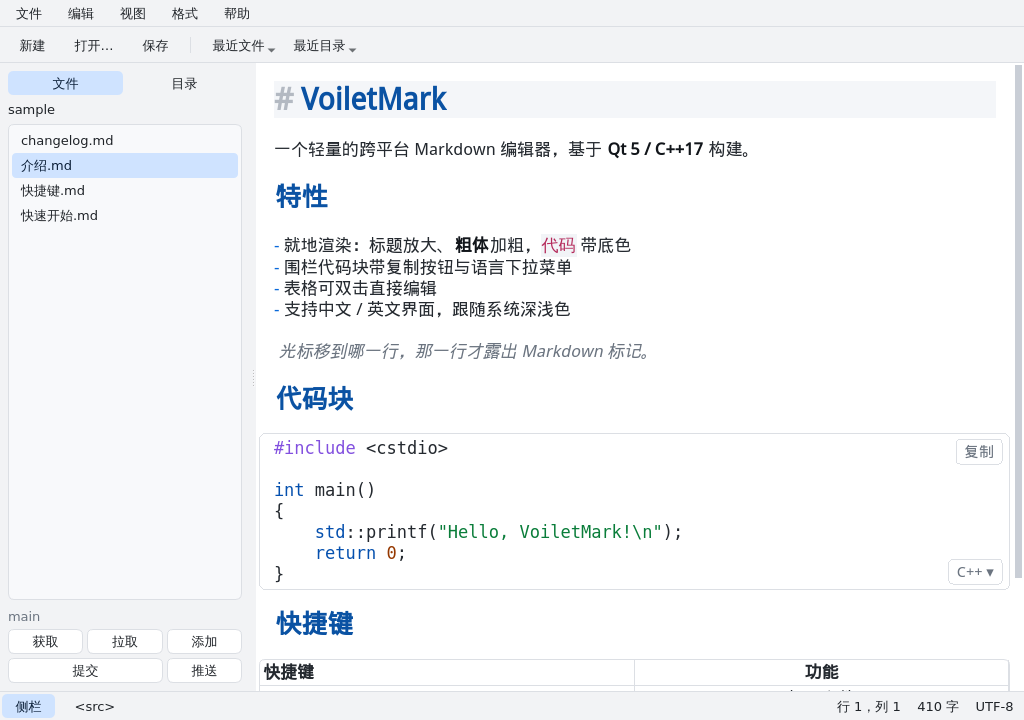Open the 文件 menu
The image size is (1024, 720).
click(x=29, y=14)
